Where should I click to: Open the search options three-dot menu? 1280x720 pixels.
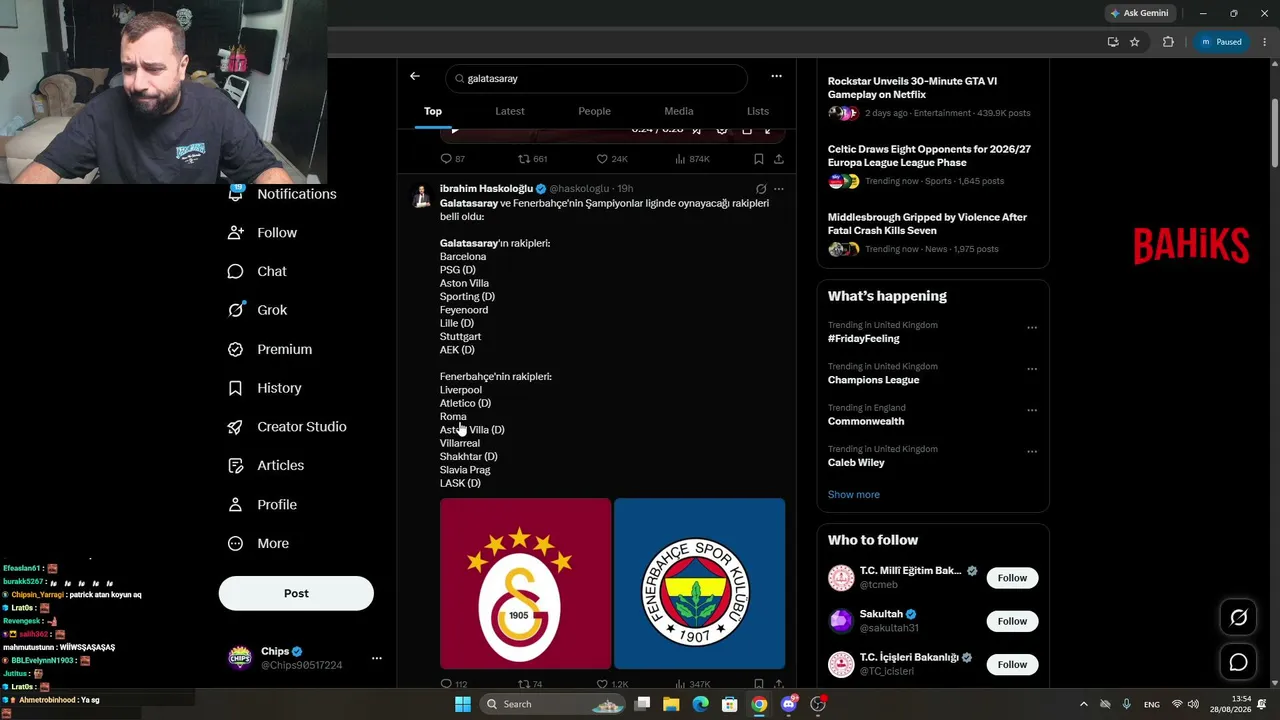point(776,76)
